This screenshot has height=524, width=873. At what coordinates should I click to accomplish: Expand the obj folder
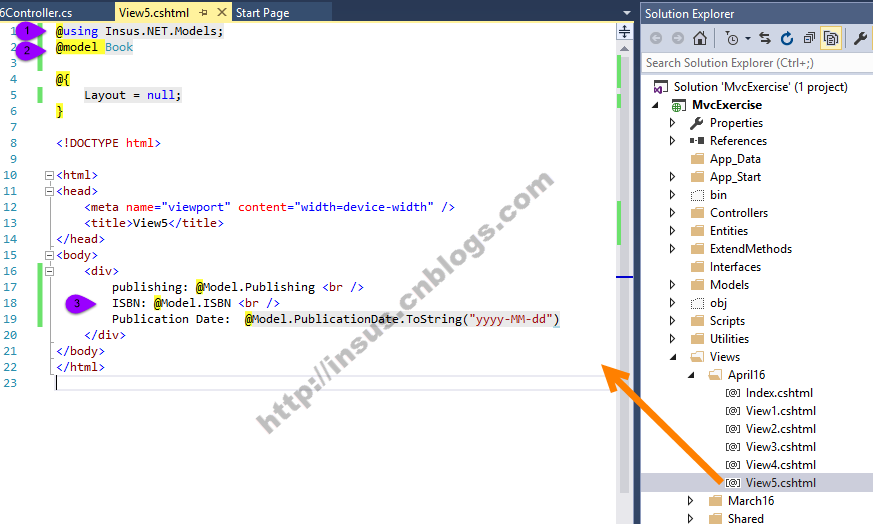point(672,303)
